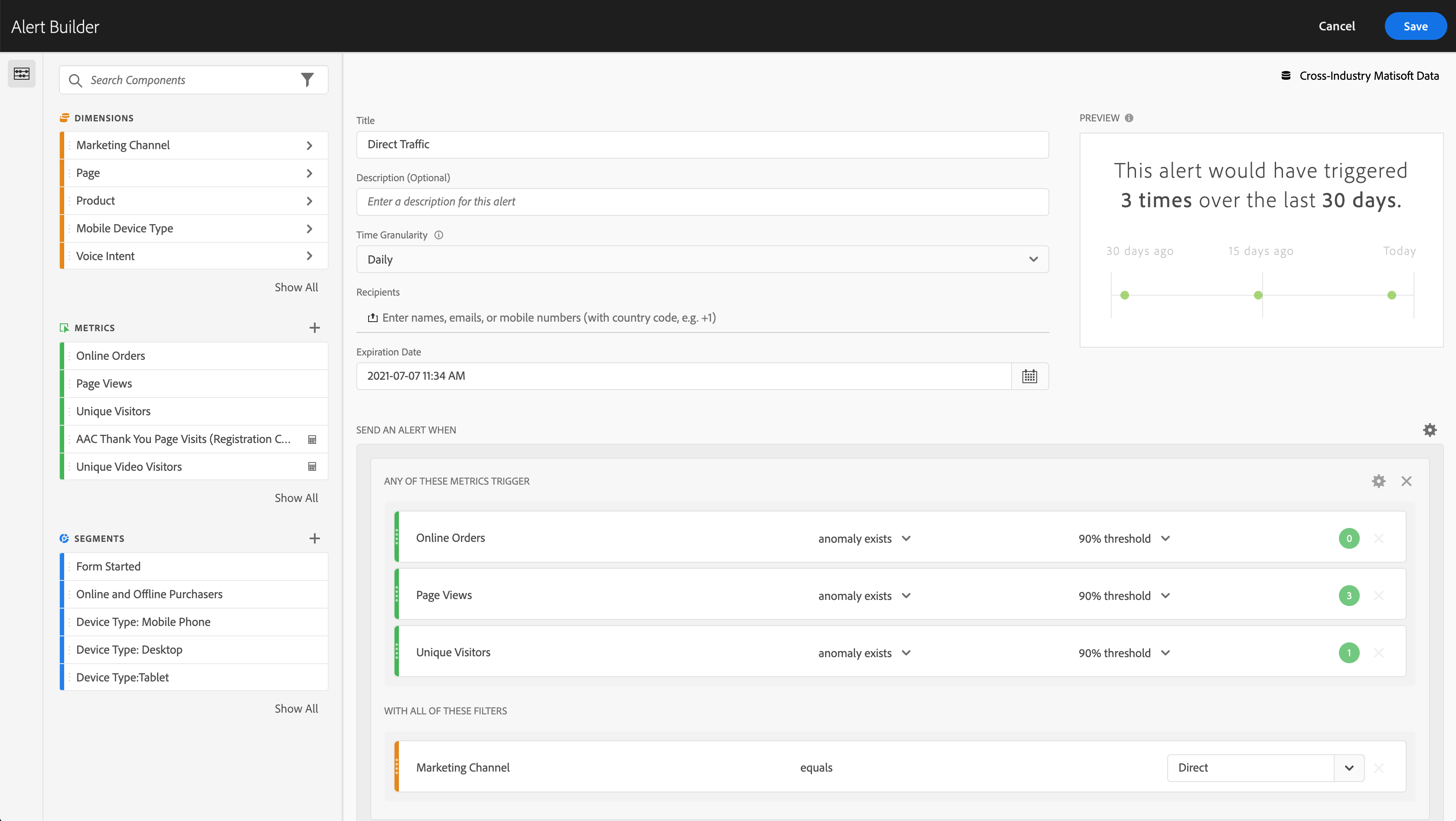Click the info icon next to Preview

point(1129,118)
